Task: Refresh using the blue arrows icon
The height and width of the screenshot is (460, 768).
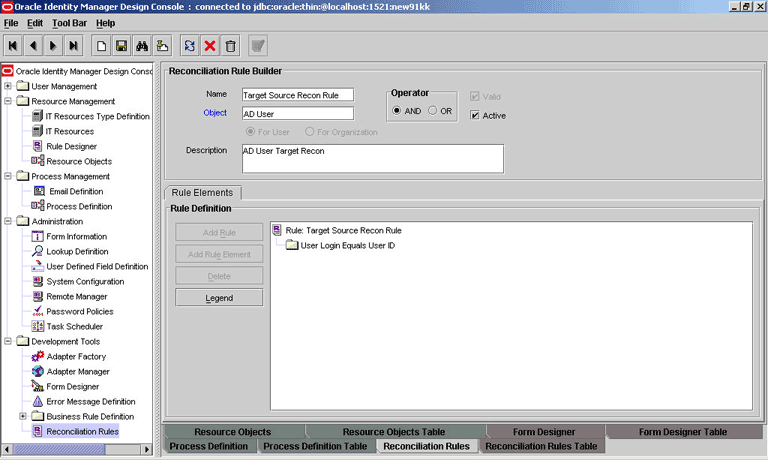Action: pyautogui.click(x=190, y=46)
